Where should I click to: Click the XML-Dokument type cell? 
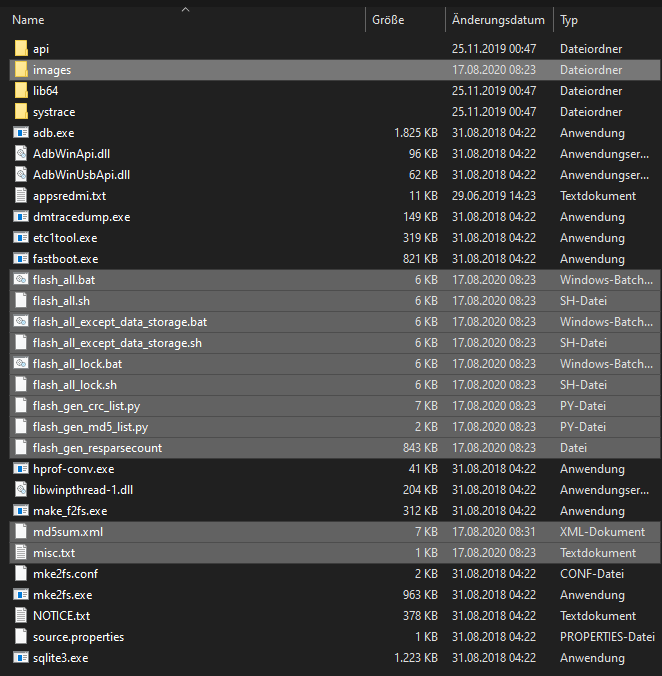[603, 532]
